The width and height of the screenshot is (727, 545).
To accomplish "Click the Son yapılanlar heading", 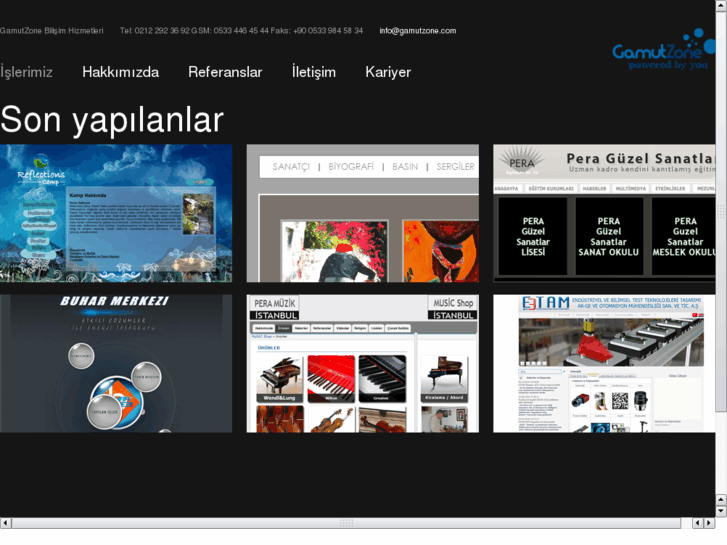I will [112, 120].
